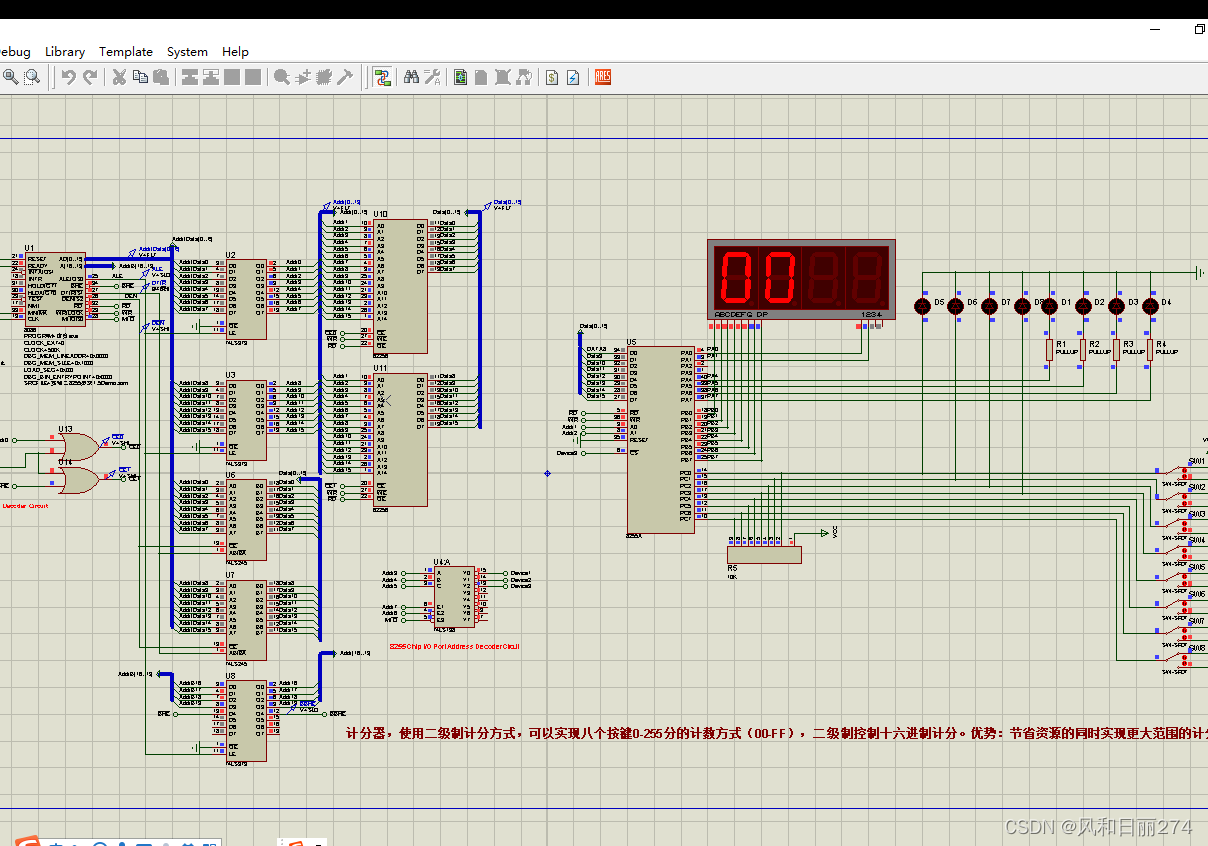The image size is (1208, 846).
Task: Click the Redo arrow in the toolbar
Action: click(90, 77)
